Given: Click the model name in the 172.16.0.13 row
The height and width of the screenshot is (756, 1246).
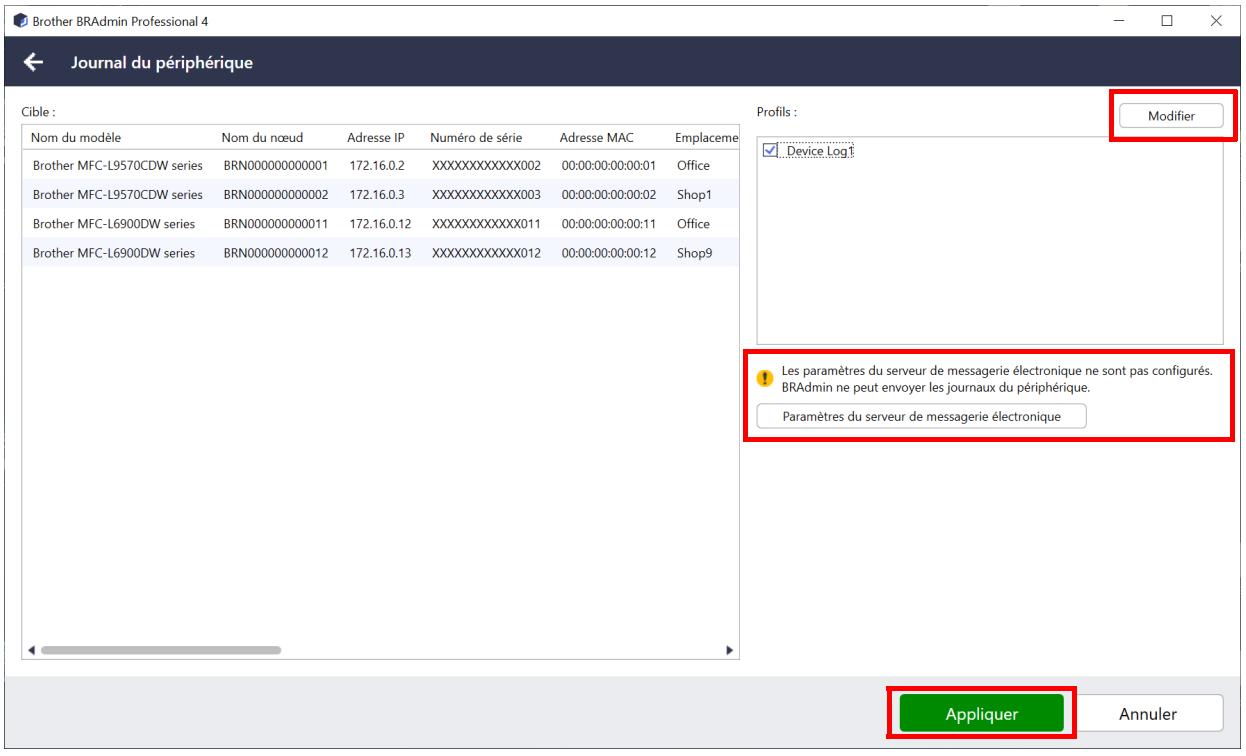Looking at the screenshot, I should [113, 253].
